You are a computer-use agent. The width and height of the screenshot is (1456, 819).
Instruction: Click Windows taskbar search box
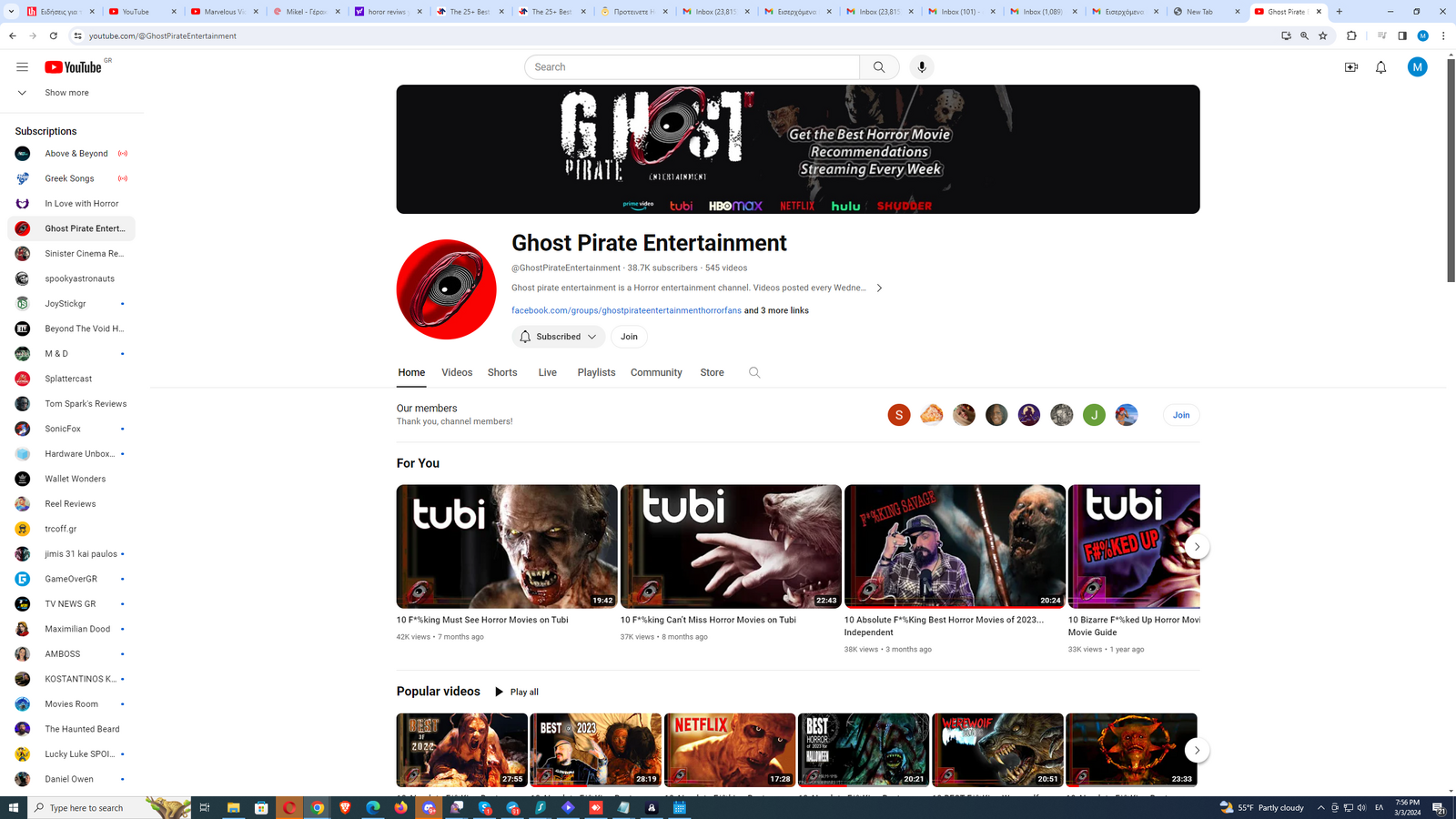109,807
